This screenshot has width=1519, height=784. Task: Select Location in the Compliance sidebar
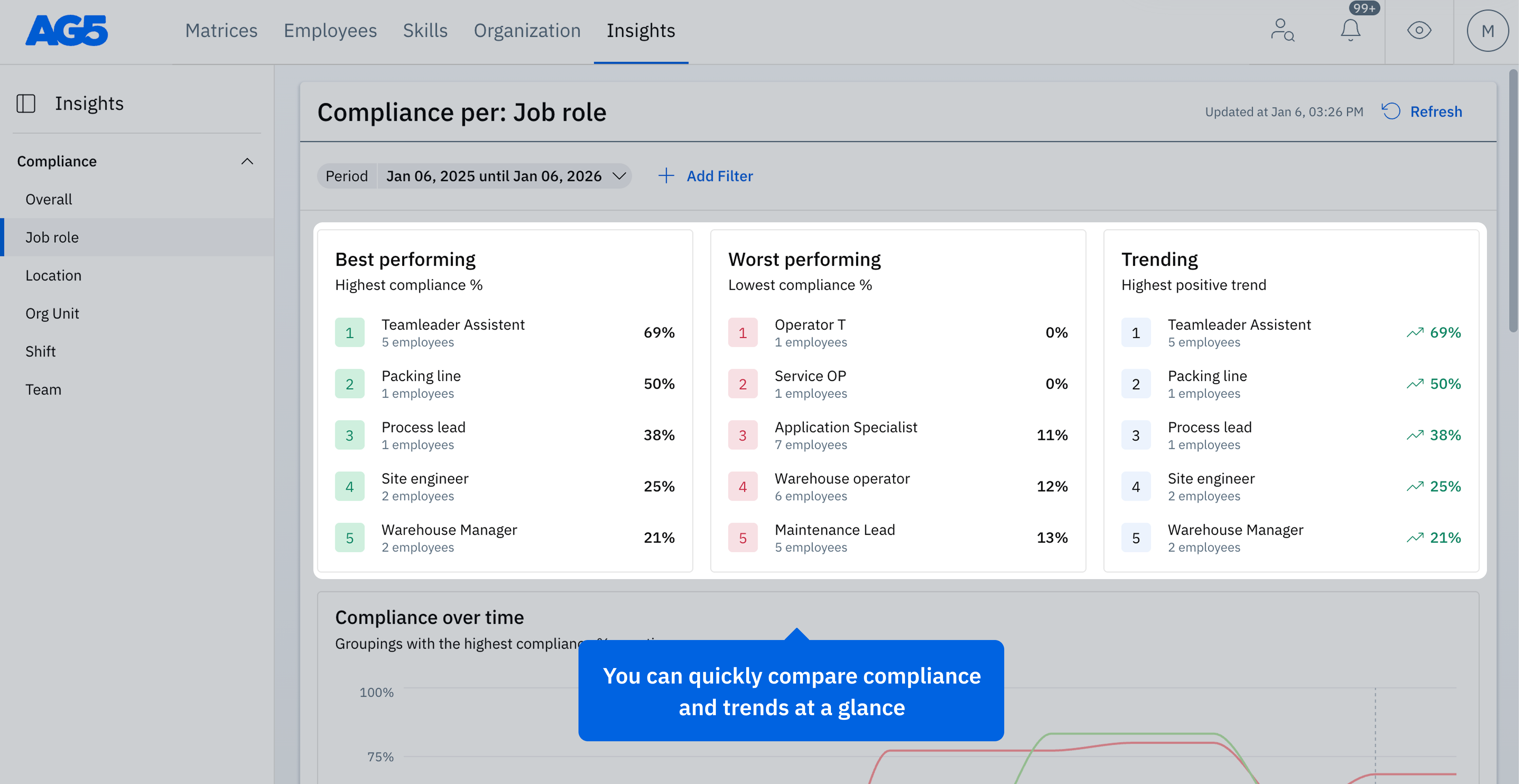[54, 275]
